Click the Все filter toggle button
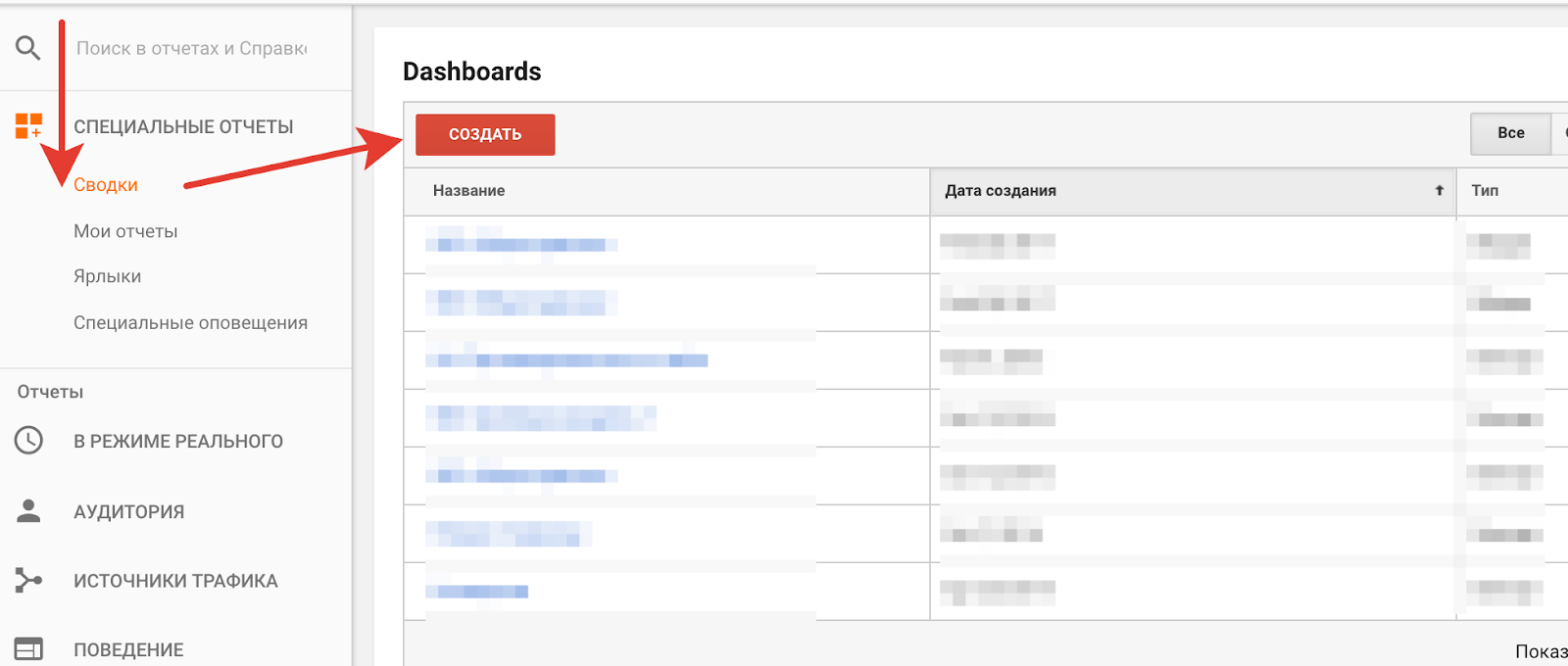The image size is (1568, 666). (1510, 132)
